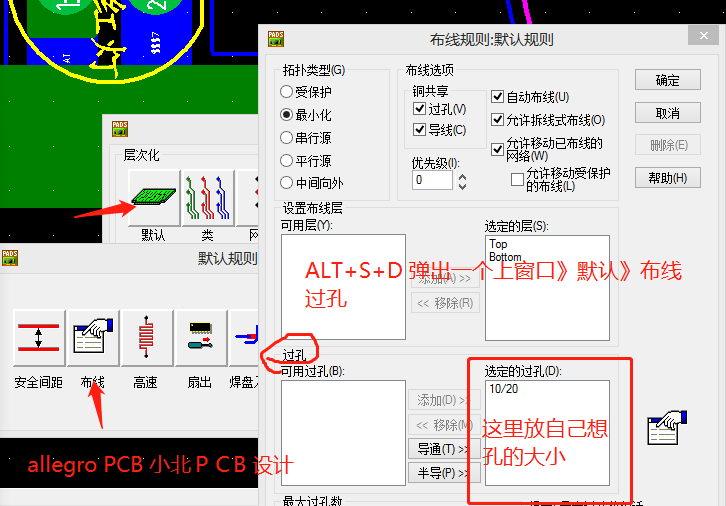Increase priority value with up arrow
The height and width of the screenshot is (506, 726).
[x=462, y=176]
